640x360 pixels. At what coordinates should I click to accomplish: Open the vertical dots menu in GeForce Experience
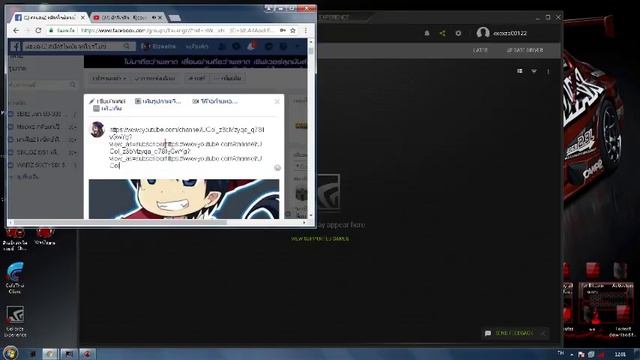(548, 71)
